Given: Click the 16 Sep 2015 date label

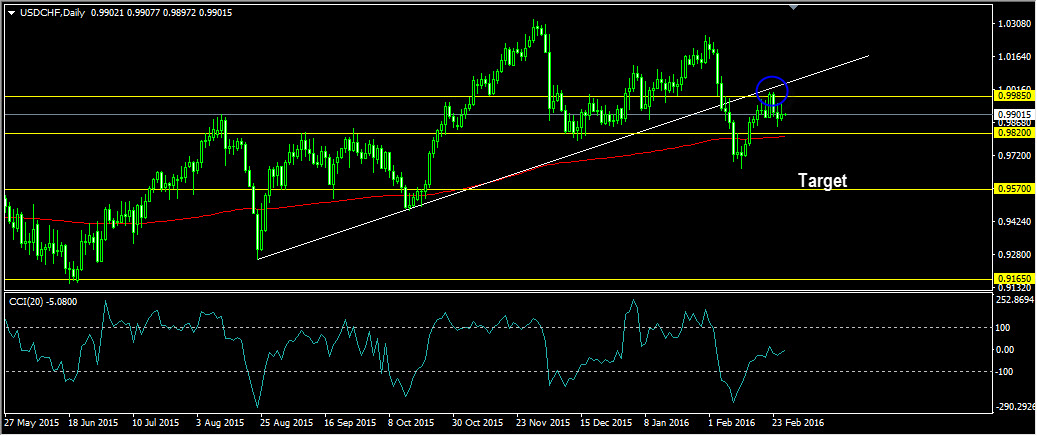Looking at the screenshot, I should point(351,421).
